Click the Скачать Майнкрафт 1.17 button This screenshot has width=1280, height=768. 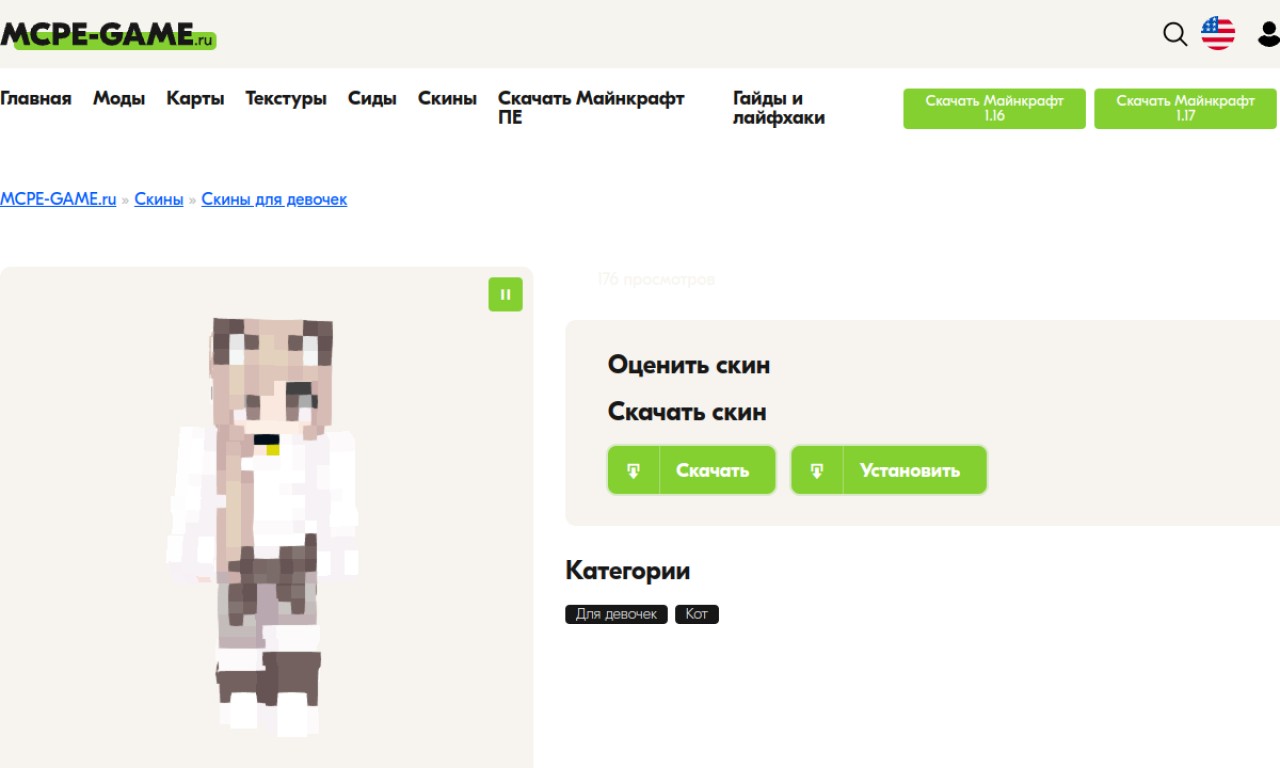click(1185, 108)
